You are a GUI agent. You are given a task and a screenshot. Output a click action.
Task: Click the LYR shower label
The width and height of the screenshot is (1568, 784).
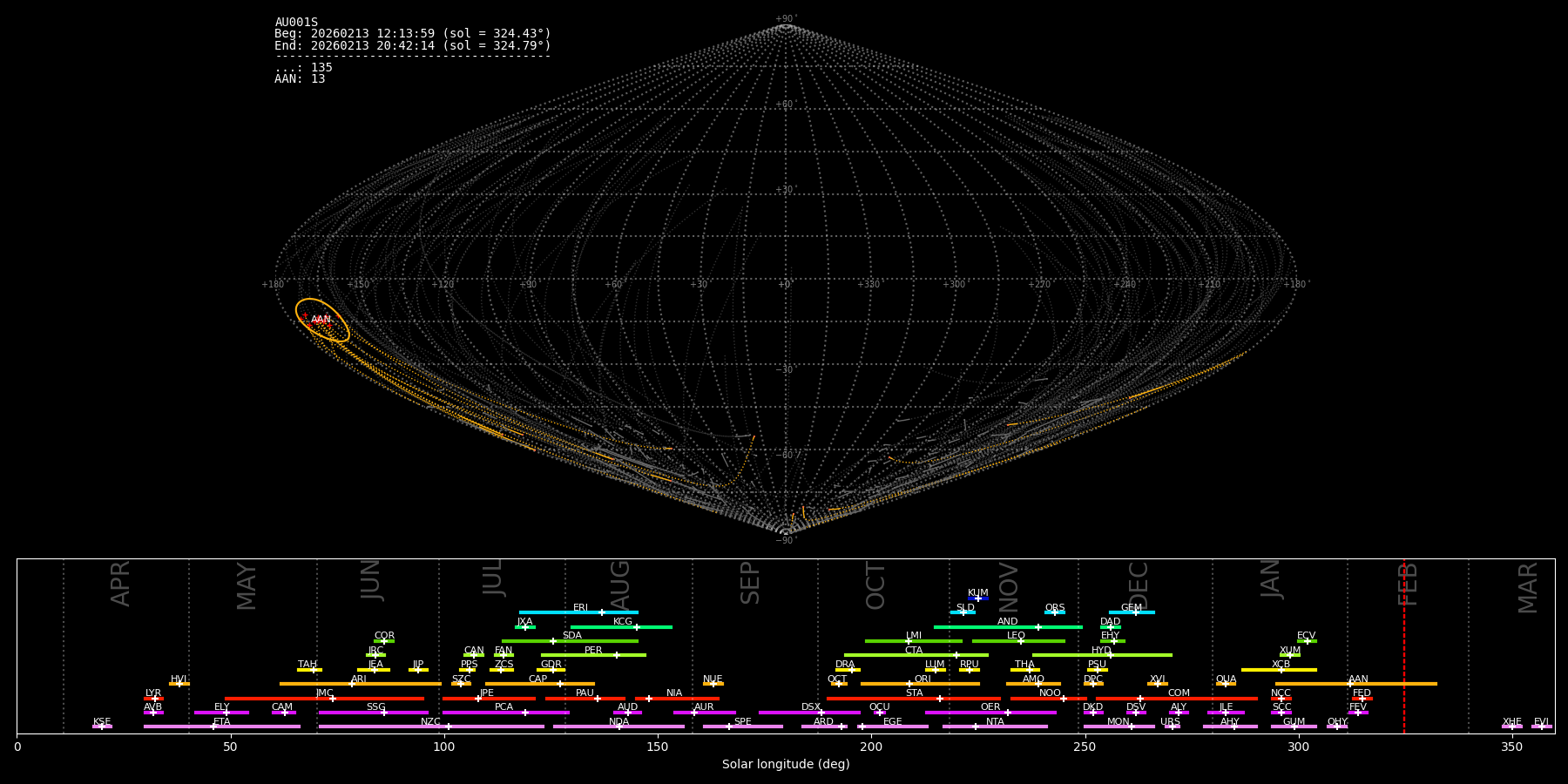coord(153,693)
